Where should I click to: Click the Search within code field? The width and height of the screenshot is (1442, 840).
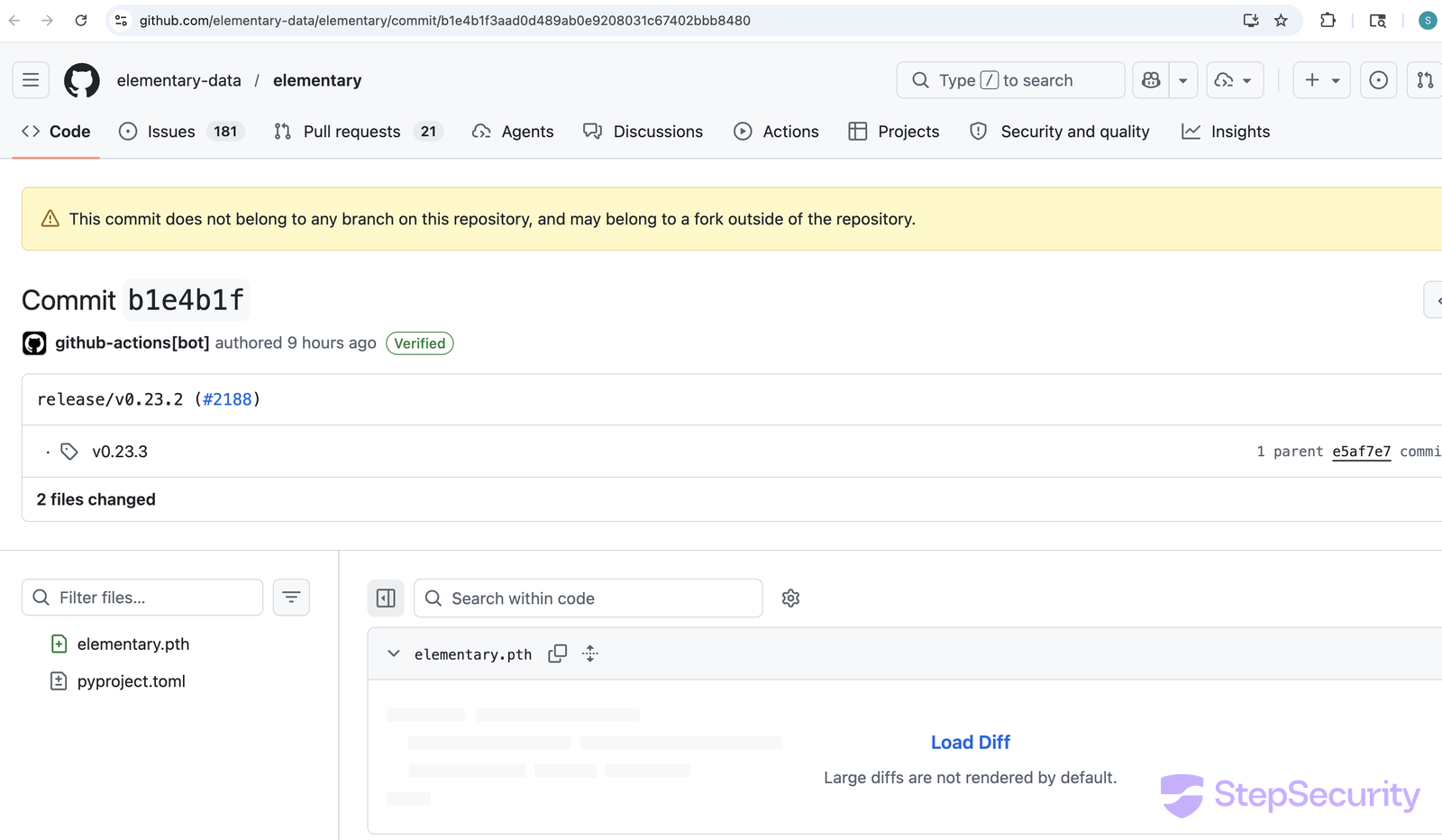(588, 598)
